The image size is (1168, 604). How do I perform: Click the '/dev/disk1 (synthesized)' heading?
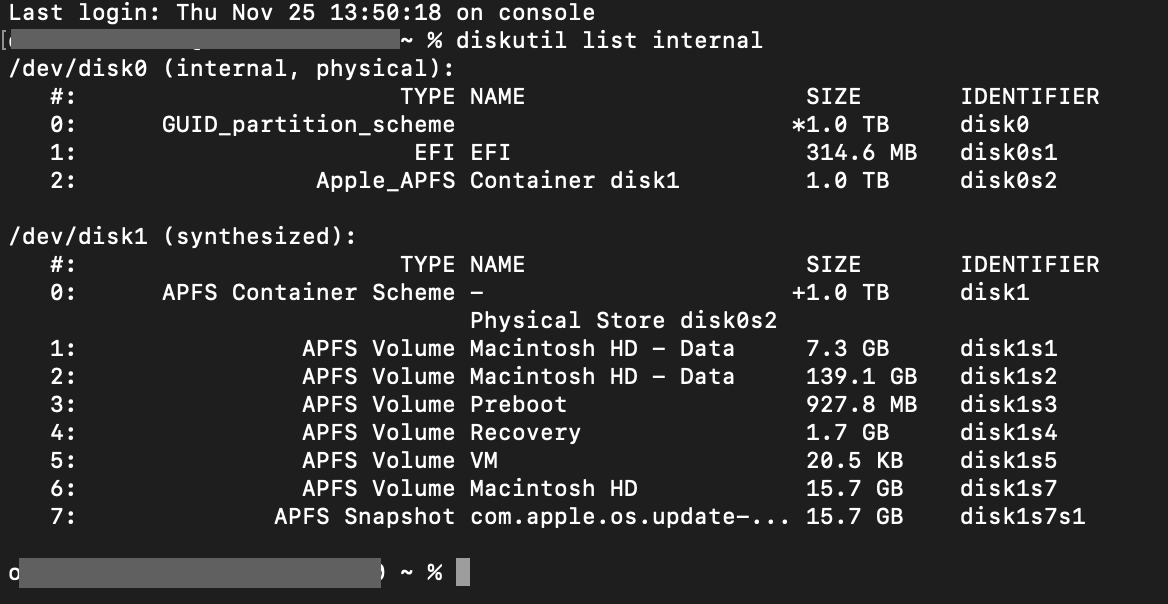pyautogui.click(x=183, y=237)
